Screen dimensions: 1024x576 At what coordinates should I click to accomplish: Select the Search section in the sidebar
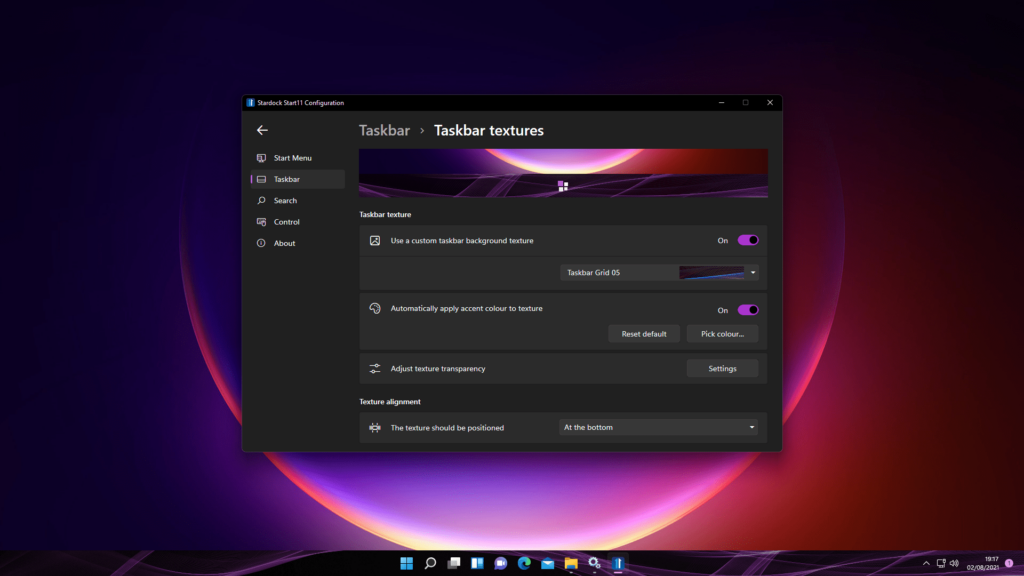coord(285,201)
